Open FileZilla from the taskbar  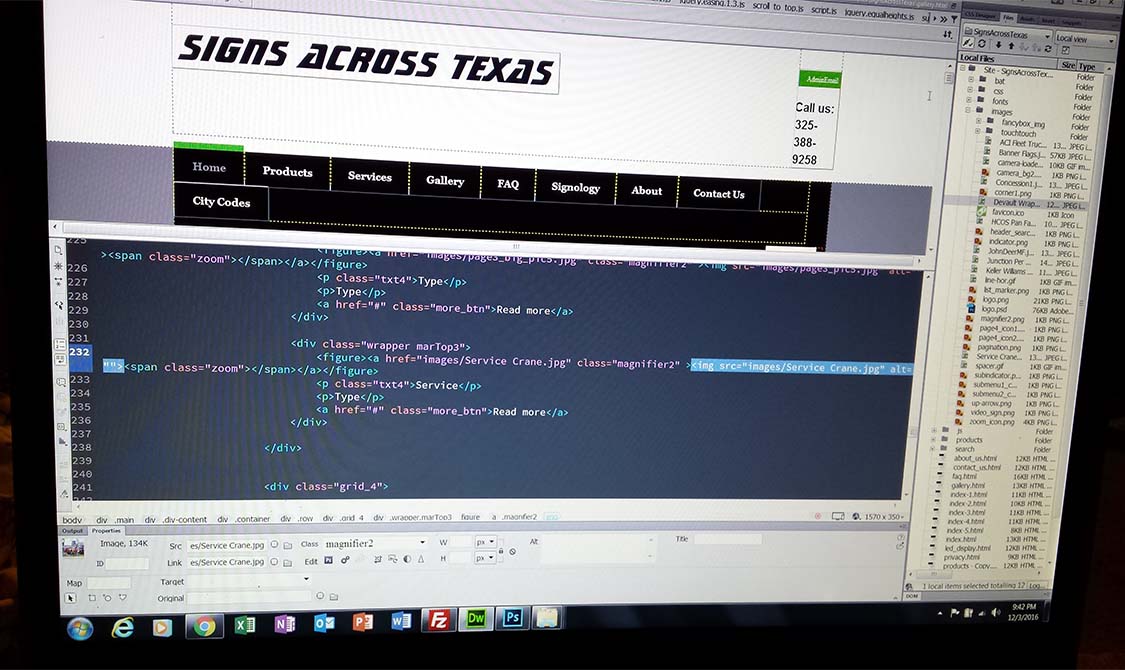pyautogui.click(x=435, y=622)
